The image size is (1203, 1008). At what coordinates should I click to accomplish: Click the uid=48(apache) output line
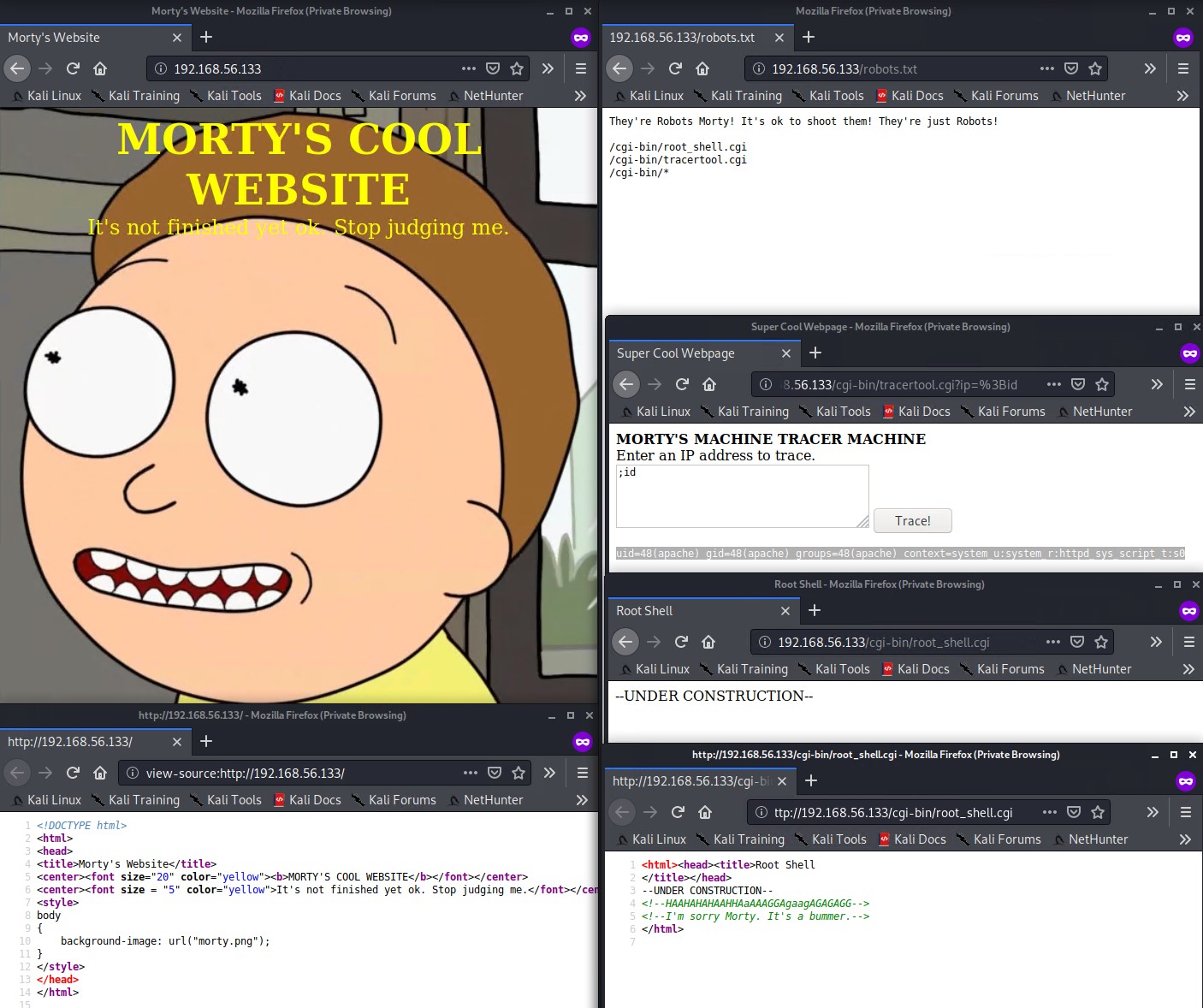(x=900, y=554)
